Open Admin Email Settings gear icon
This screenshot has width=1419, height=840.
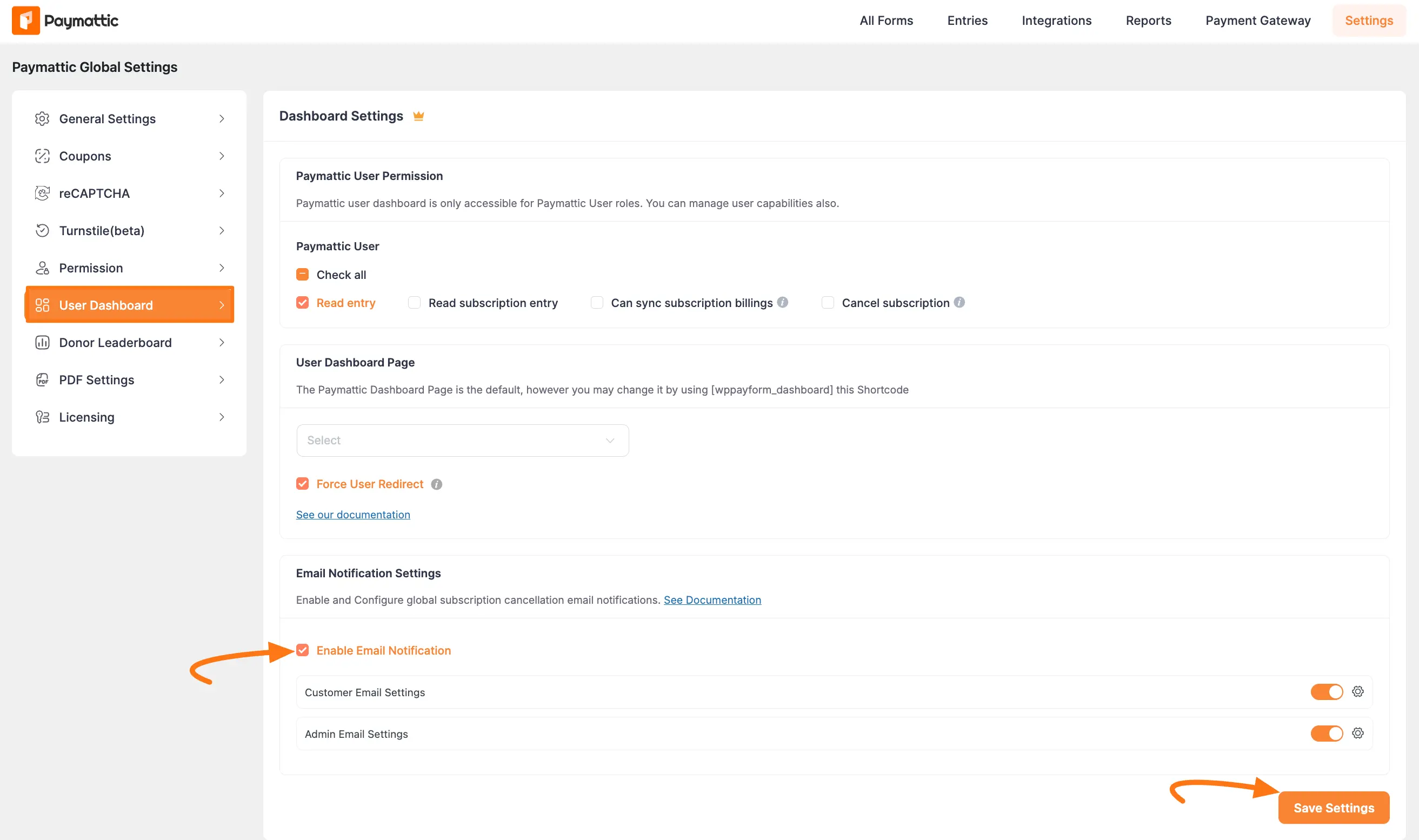[x=1357, y=733]
